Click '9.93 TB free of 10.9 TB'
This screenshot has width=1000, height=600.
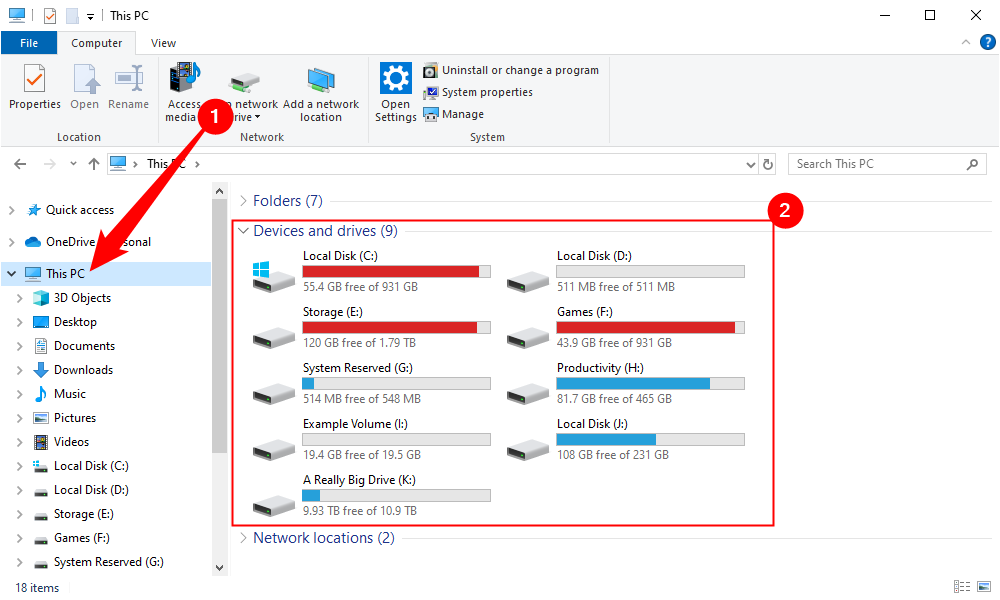[x=360, y=511]
